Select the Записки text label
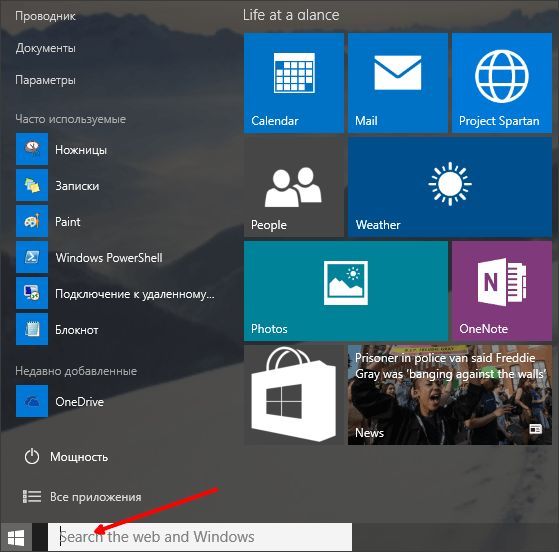559x552 pixels. [77, 186]
